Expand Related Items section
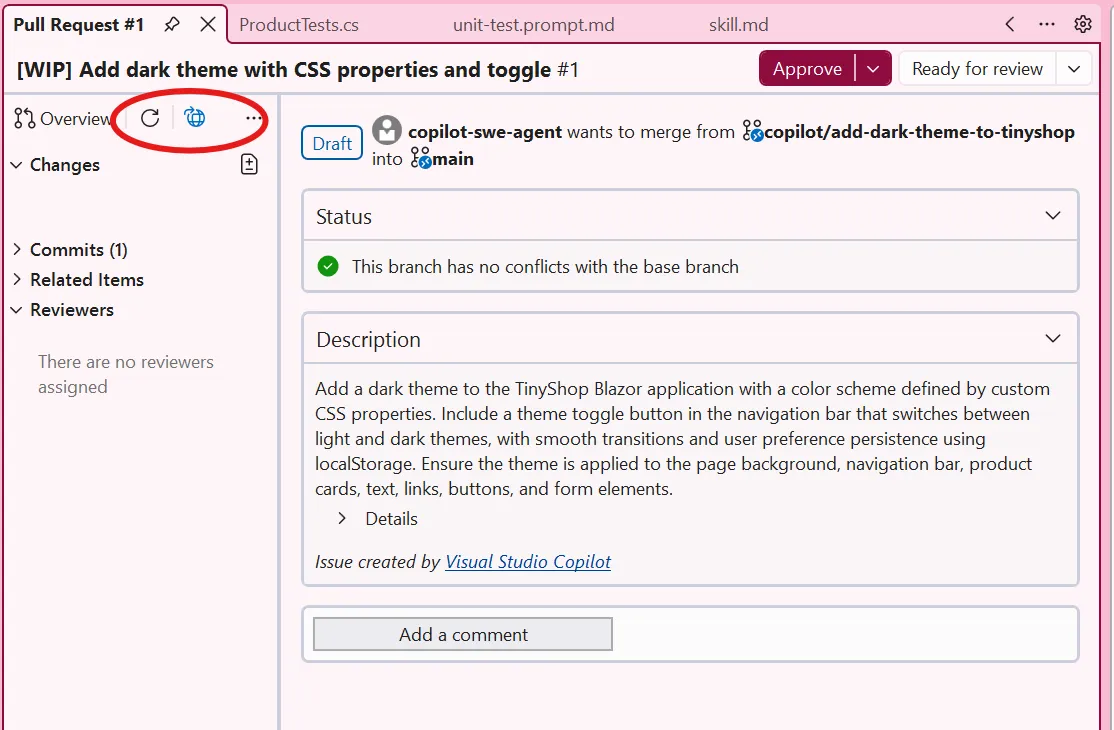Screen dimensions: 1114x730 click(17, 279)
